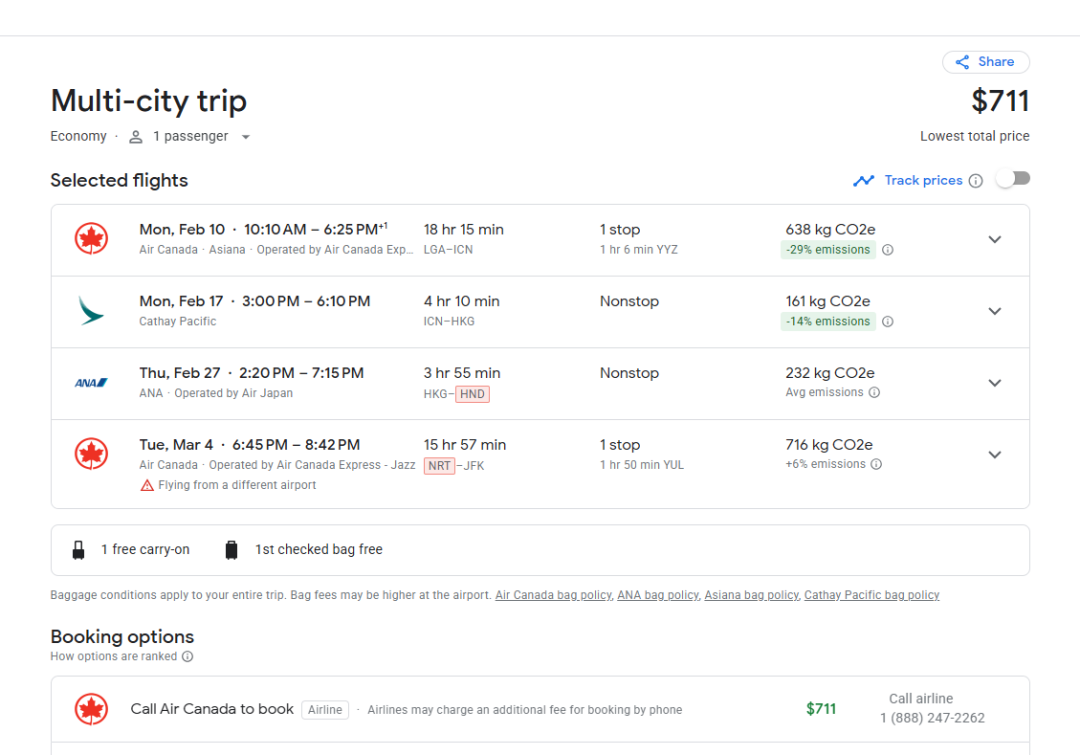Expand Mon, Feb 10 flight details

point(995,240)
